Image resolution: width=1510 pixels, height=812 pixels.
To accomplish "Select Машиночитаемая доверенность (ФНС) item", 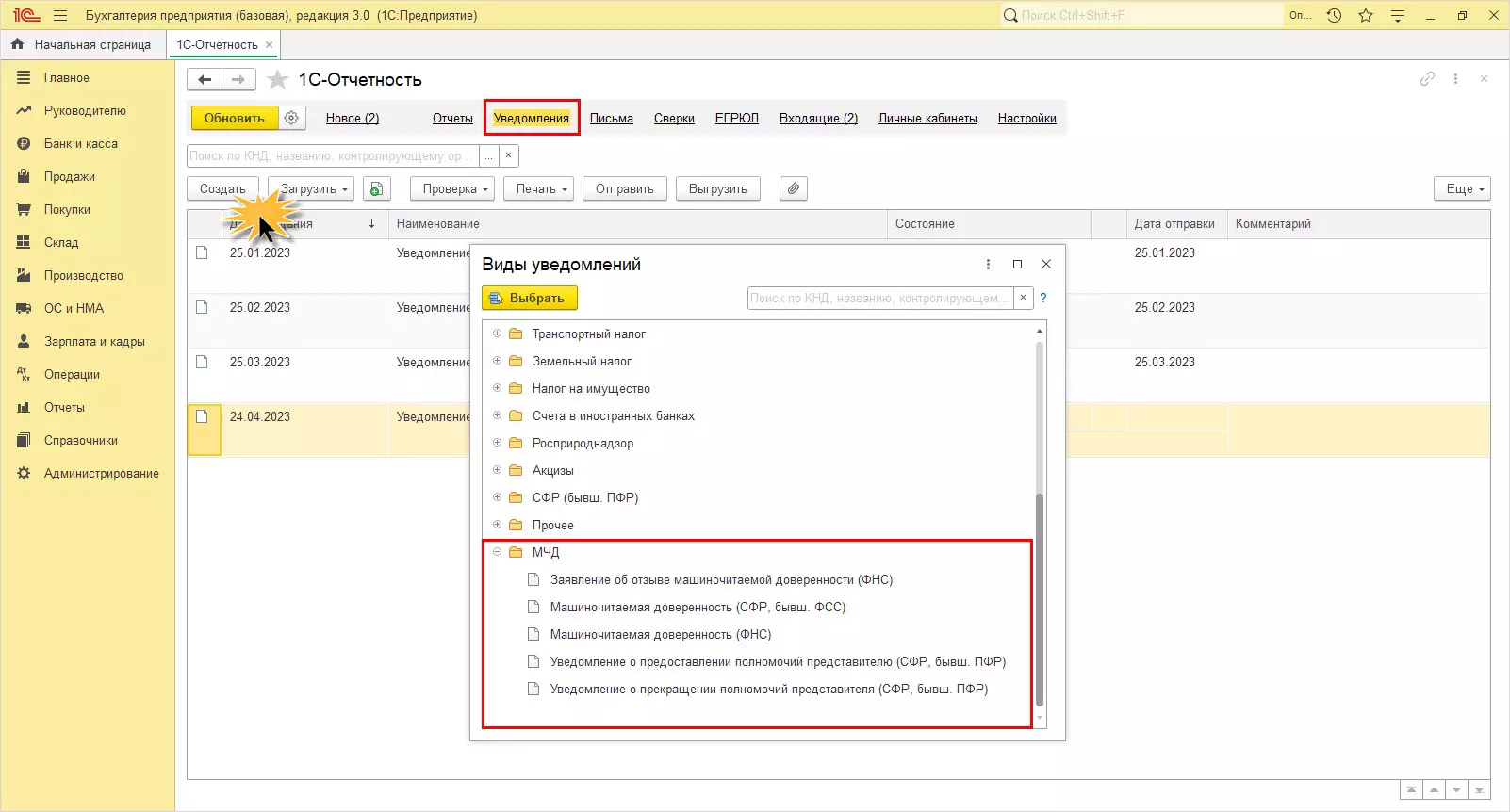I will tap(660, 635).
